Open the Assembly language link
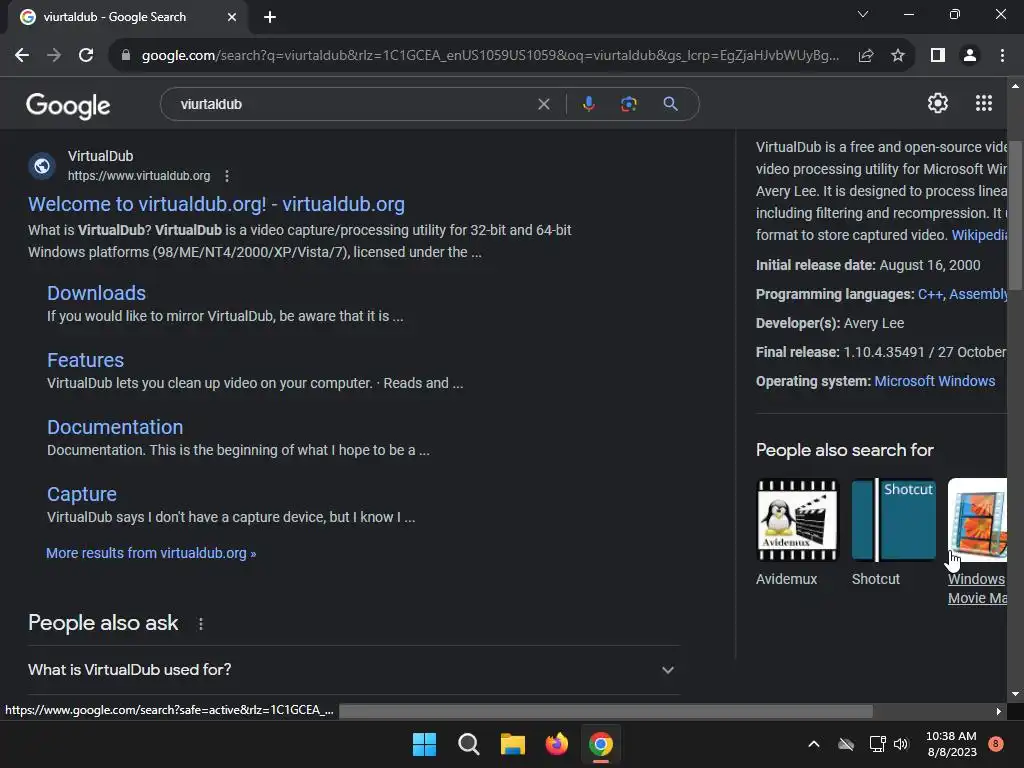Image resolution: width=1024 pixels, height=768 pixels. point(978,295)
